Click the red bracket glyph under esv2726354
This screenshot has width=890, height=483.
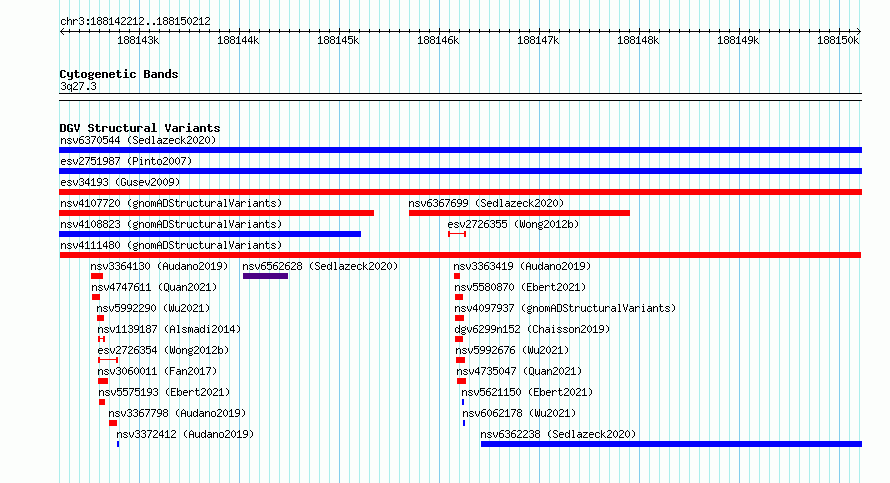pyautogui.click(x=108, y=360)
